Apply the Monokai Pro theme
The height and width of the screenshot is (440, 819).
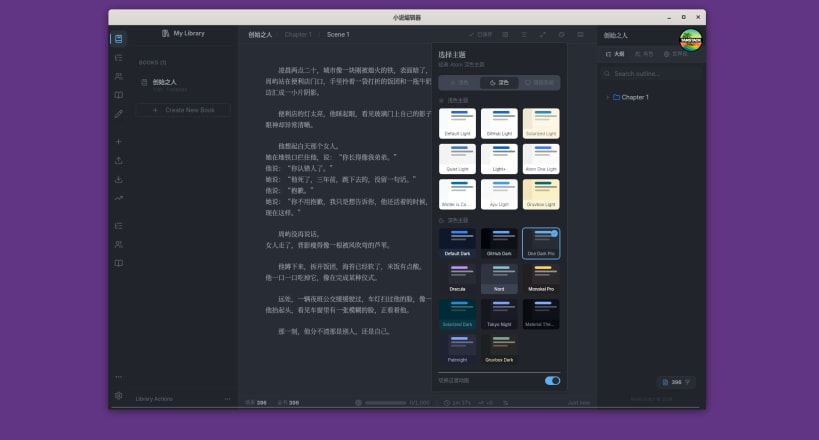(541, 279)
